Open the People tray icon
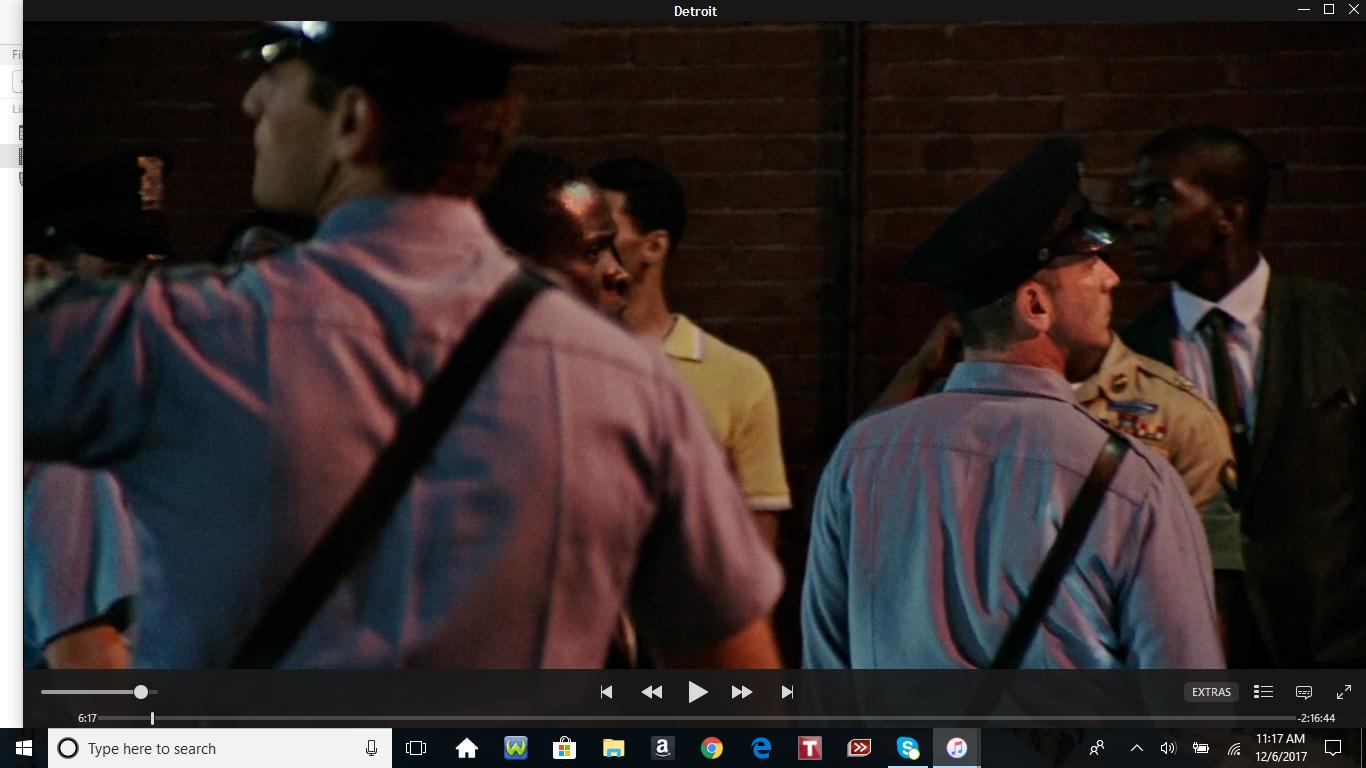Screen dimensions: 1366x768 coord(1097,748)
